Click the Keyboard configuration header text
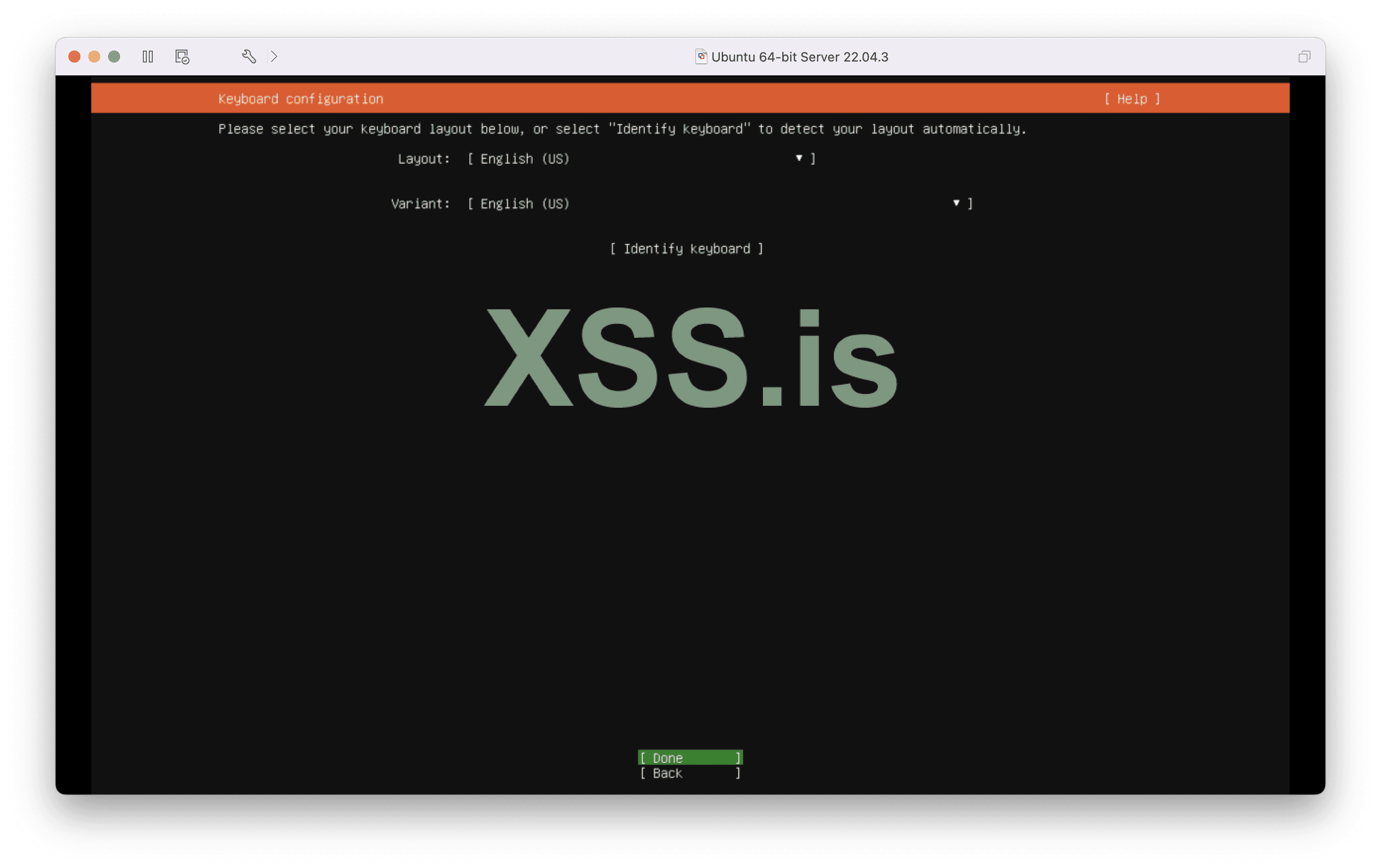The image size is (1381, 868). tap(301, 99)
